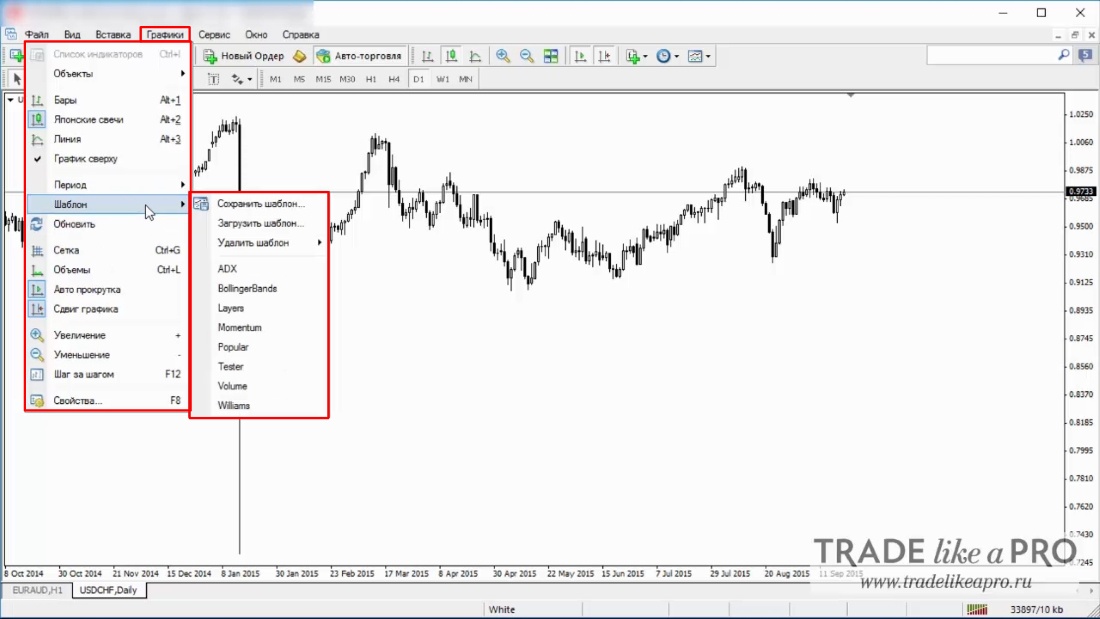The width and height of the screenshot is (1100, 619).
Task: Select the cursor arrow tool
Action: 17,79
